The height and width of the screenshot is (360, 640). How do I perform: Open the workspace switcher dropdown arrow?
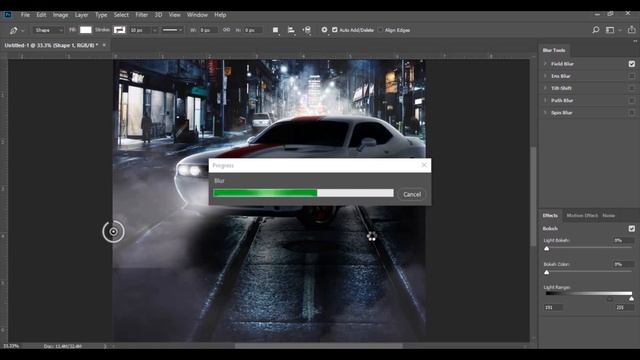[620, 30]
